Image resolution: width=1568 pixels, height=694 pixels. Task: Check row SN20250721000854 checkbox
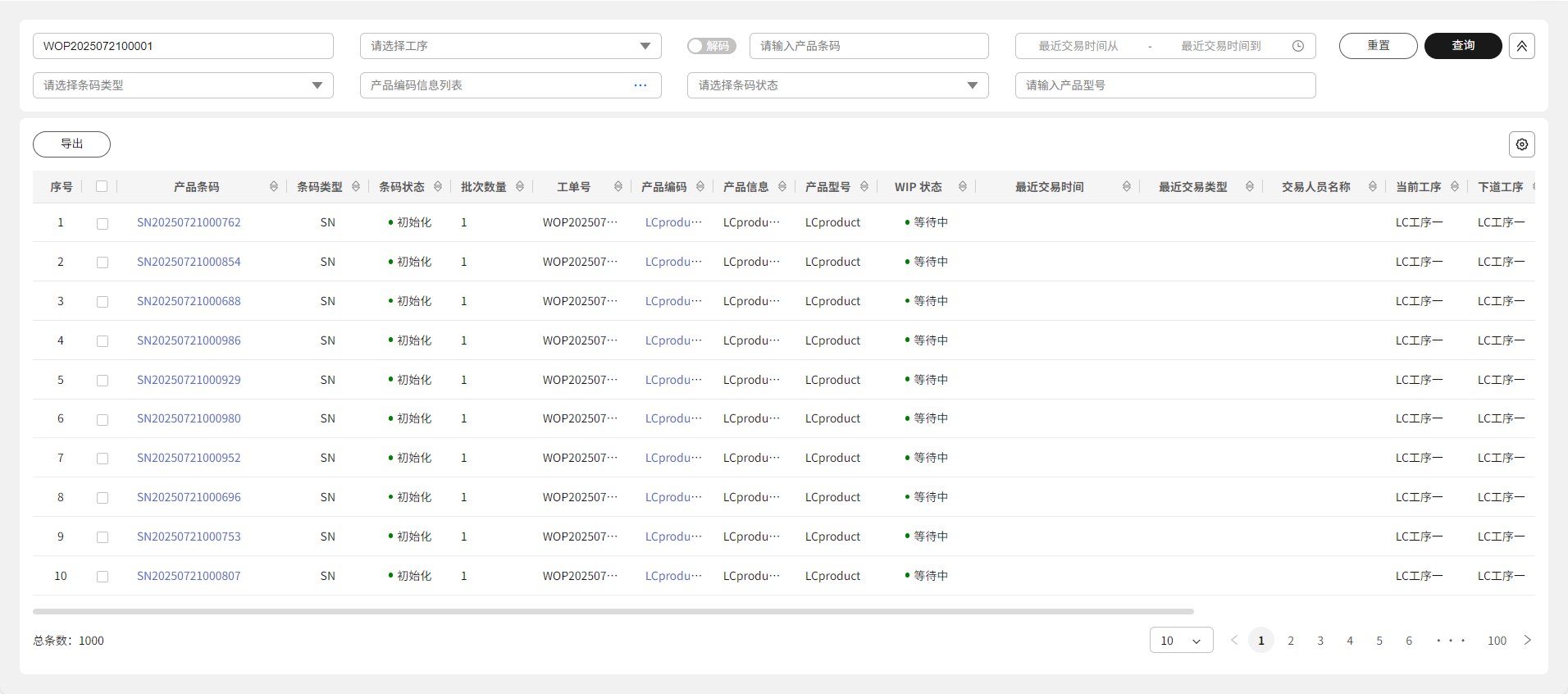tap(103, 263)
